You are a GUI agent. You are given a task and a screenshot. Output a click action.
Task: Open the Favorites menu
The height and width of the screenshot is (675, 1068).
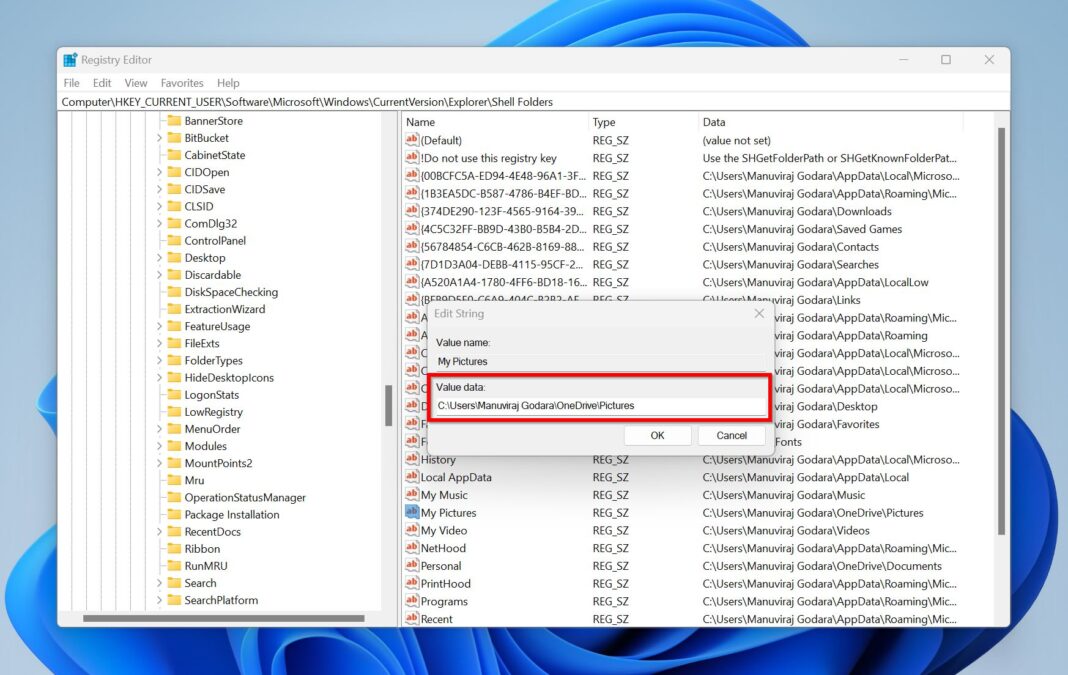[x=181, y=82]
